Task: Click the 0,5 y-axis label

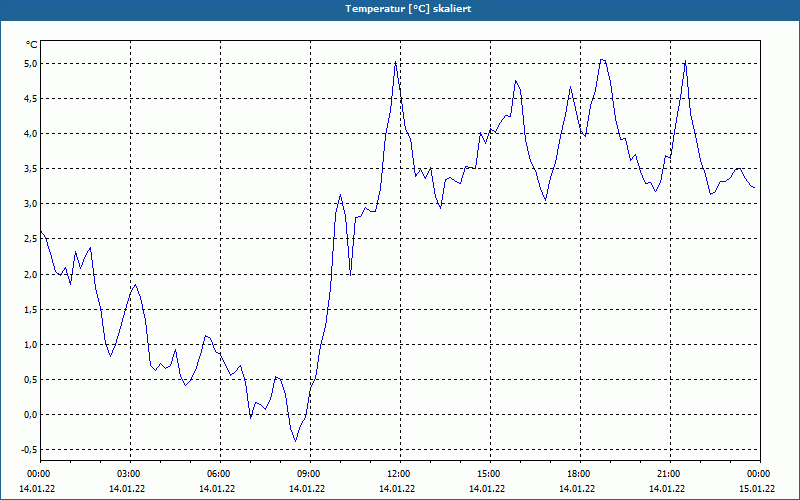Action: pos(31,380)
